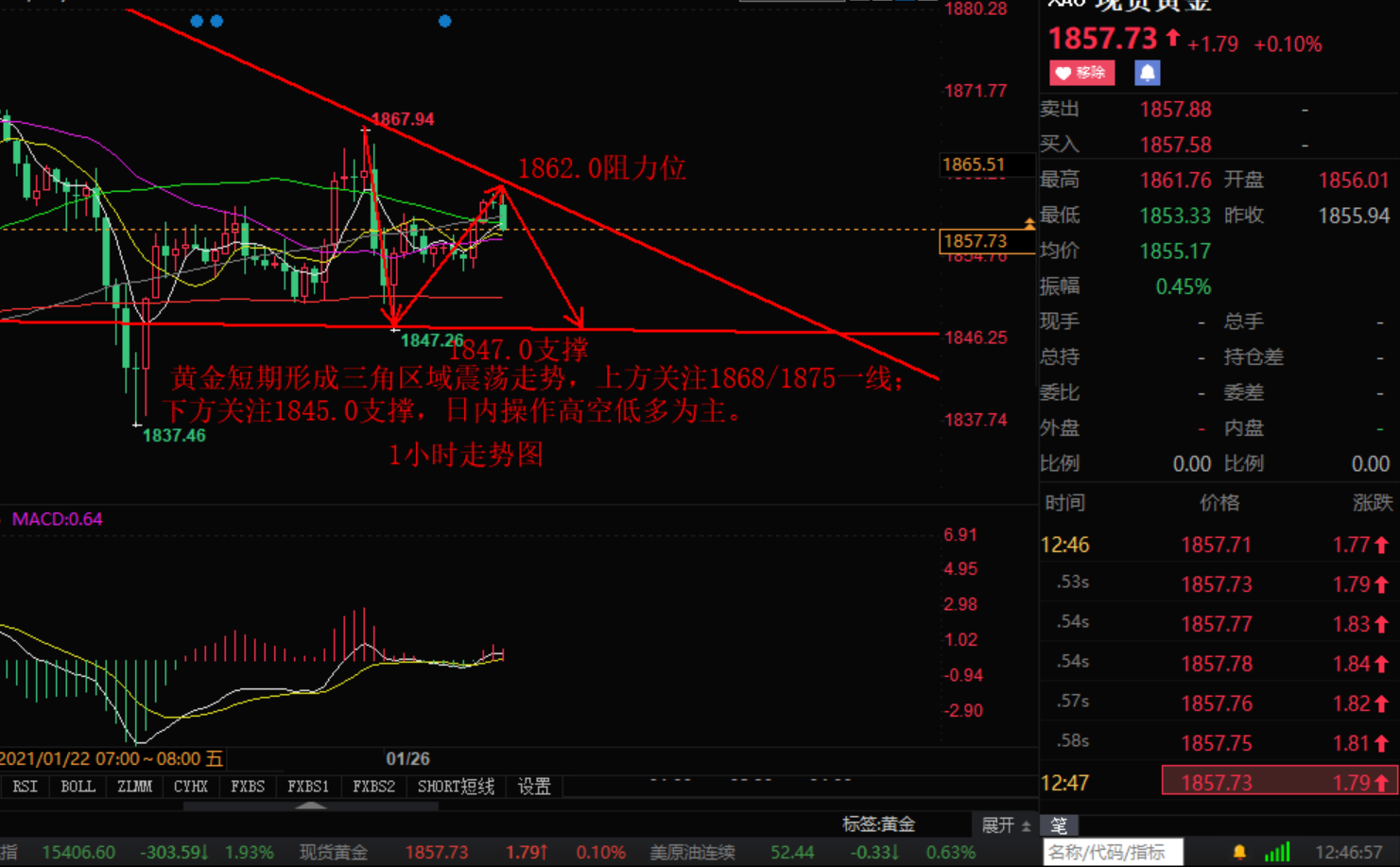
Task: Click the 时间 column header in tick list
Action: pos(1065,503)
